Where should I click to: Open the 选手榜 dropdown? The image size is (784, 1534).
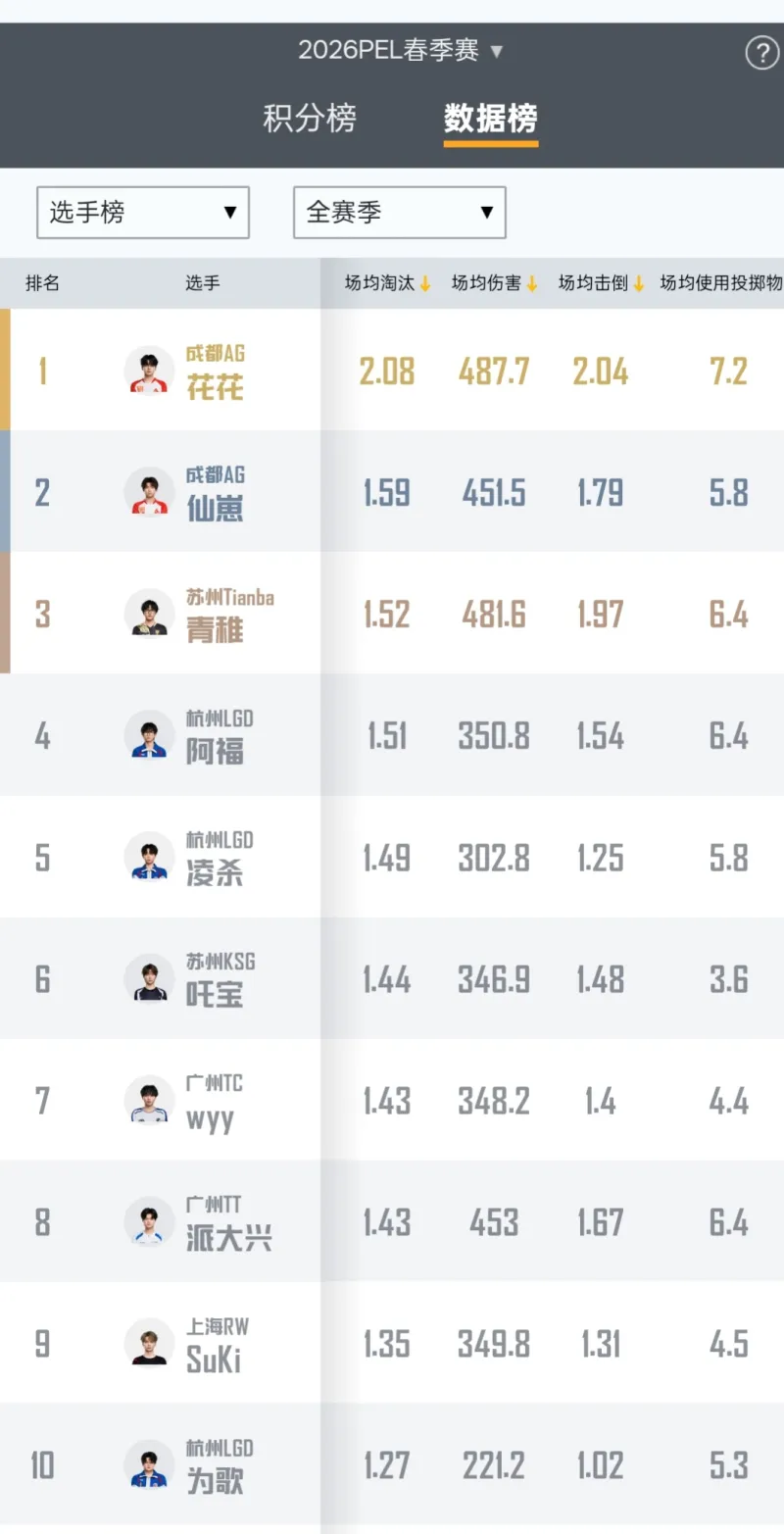tap(143, 213)
